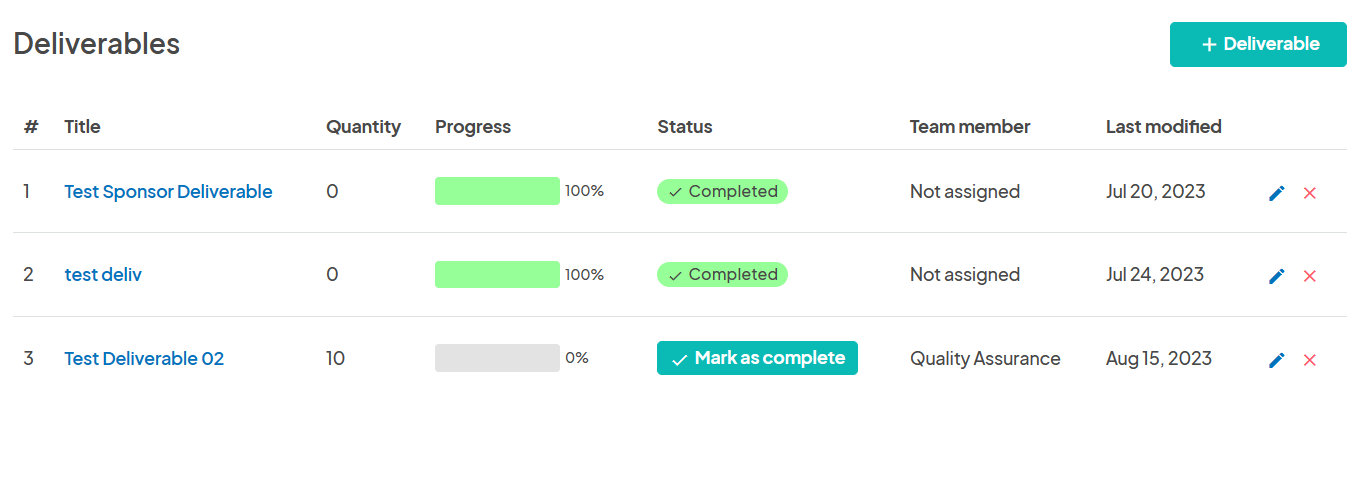Click the Last modified column header
The height and width of the screenshot is (488, 1366).
(1163, 126)
